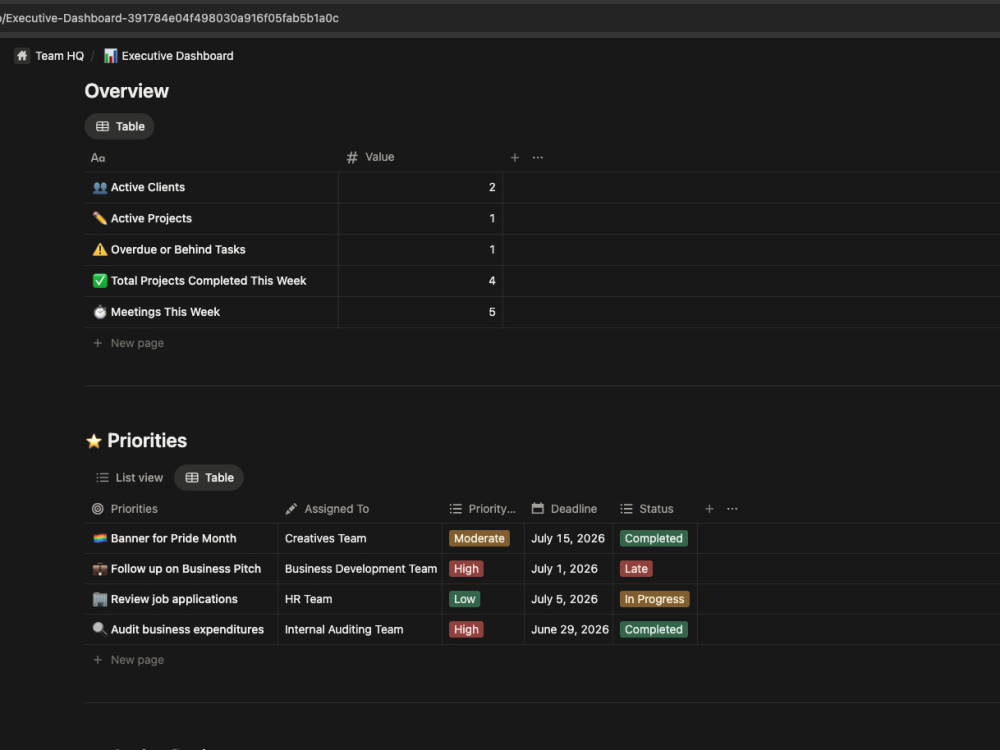
Task: Click the Overdue or Behind Tasks warning icon
Action: [x=100, y=250]
